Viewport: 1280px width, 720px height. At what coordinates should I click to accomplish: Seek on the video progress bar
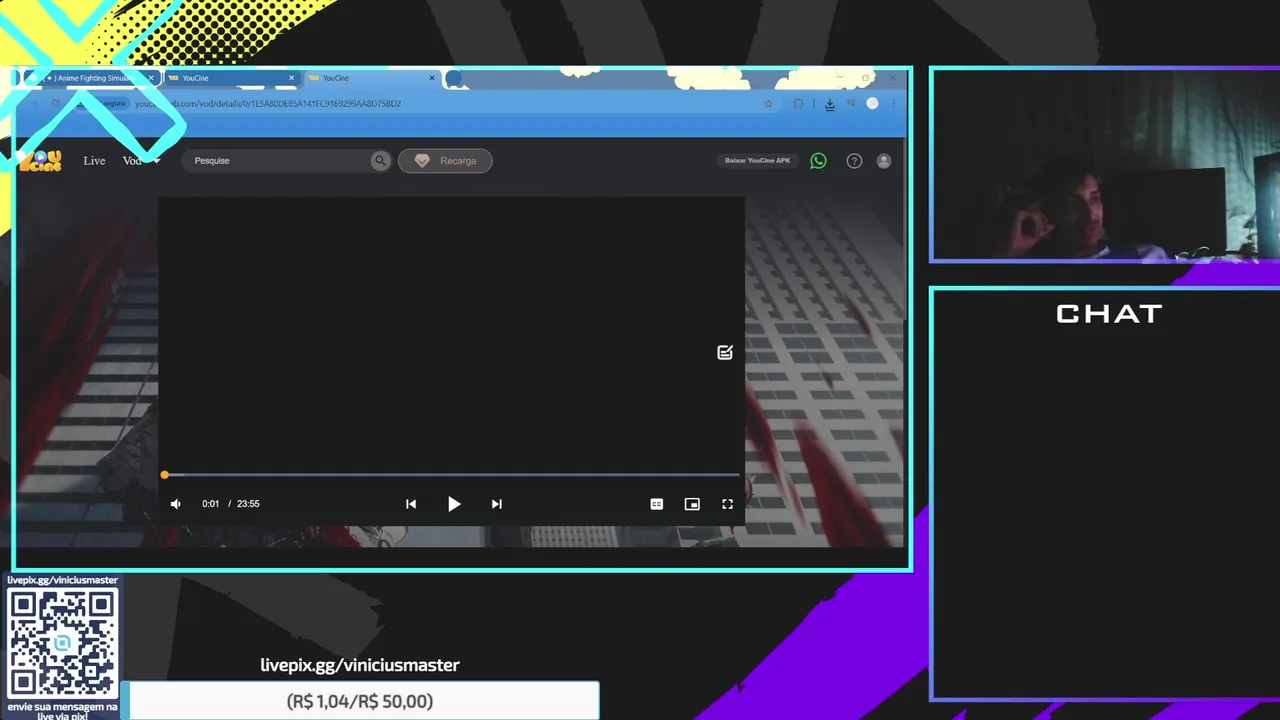coord(452,475)
